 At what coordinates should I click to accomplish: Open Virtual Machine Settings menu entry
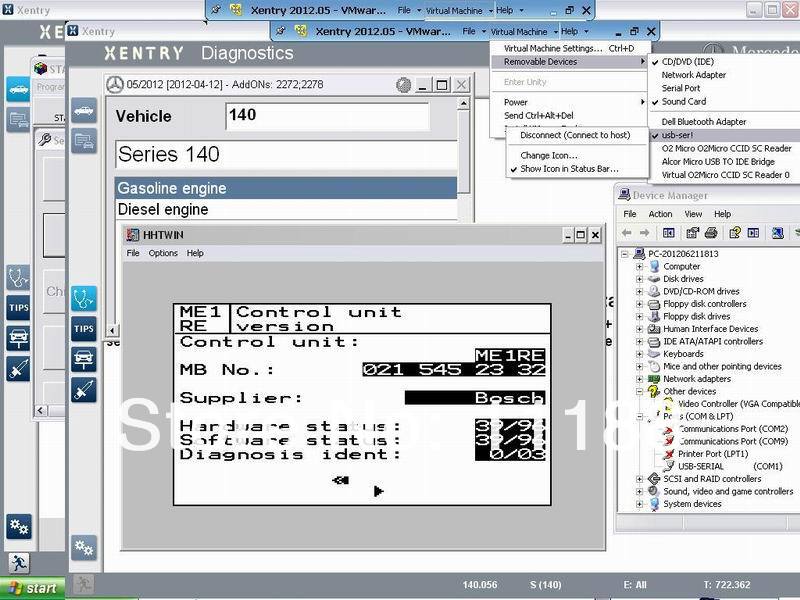[568, 48]
